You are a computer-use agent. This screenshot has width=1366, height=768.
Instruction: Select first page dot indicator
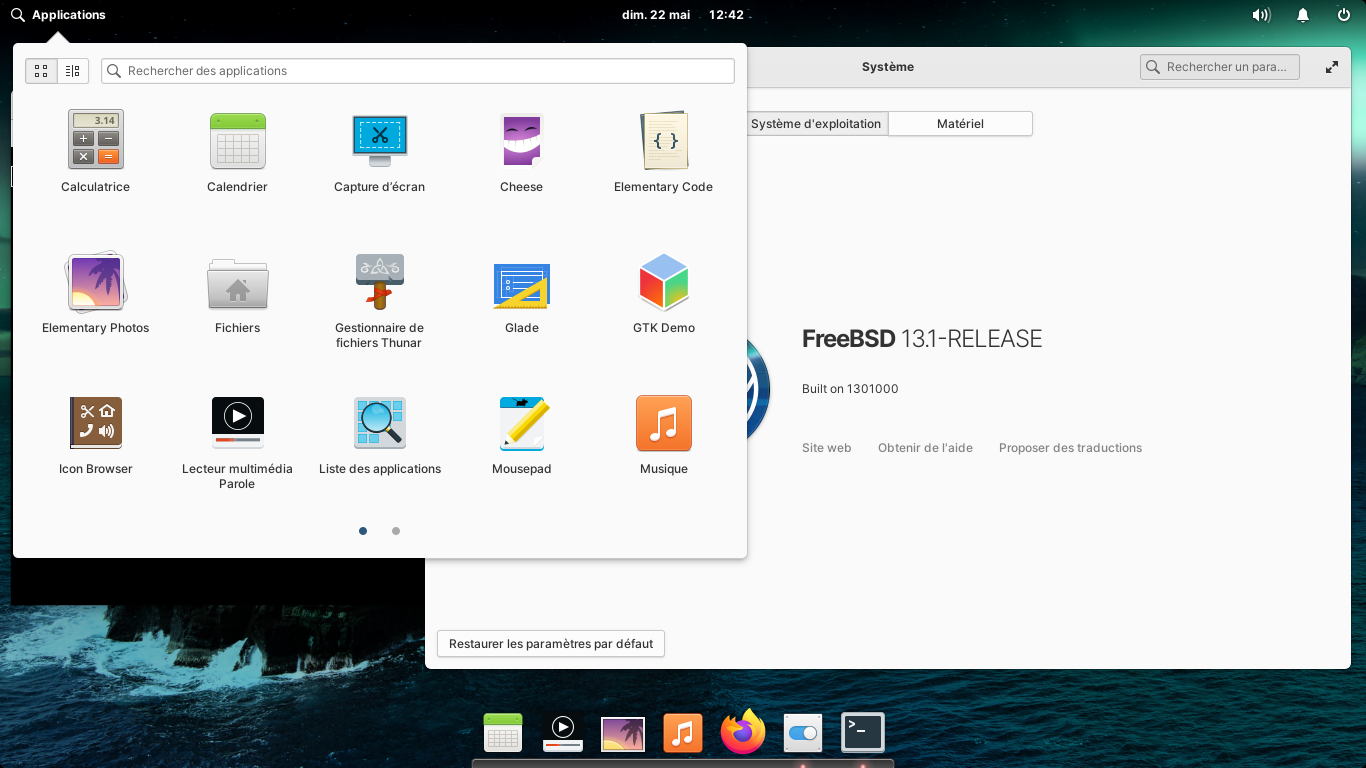coord(363,531)
